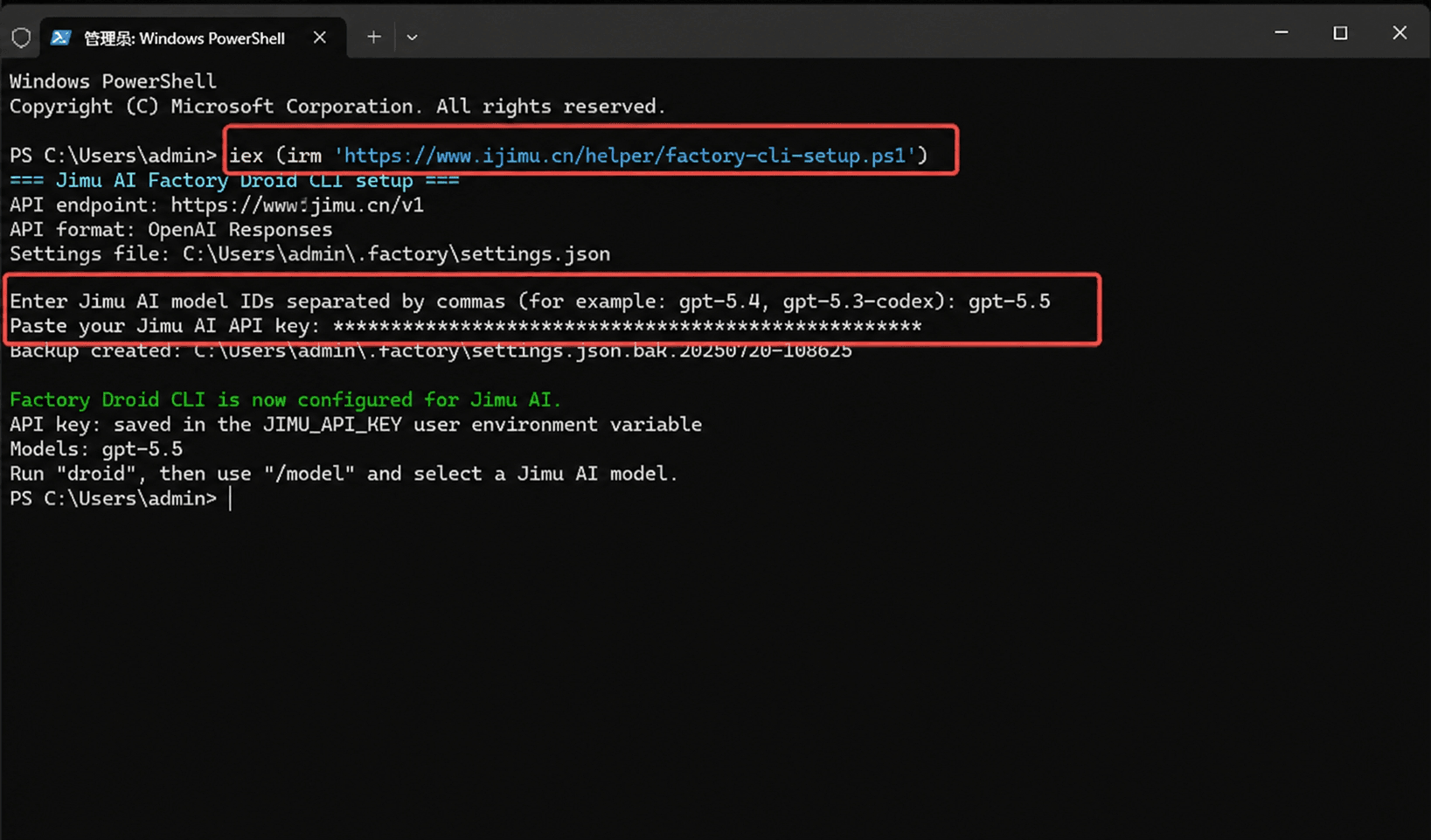1431x840 pixels.
Task: Click the 'Settings file' path line
Action: [310, 254]
